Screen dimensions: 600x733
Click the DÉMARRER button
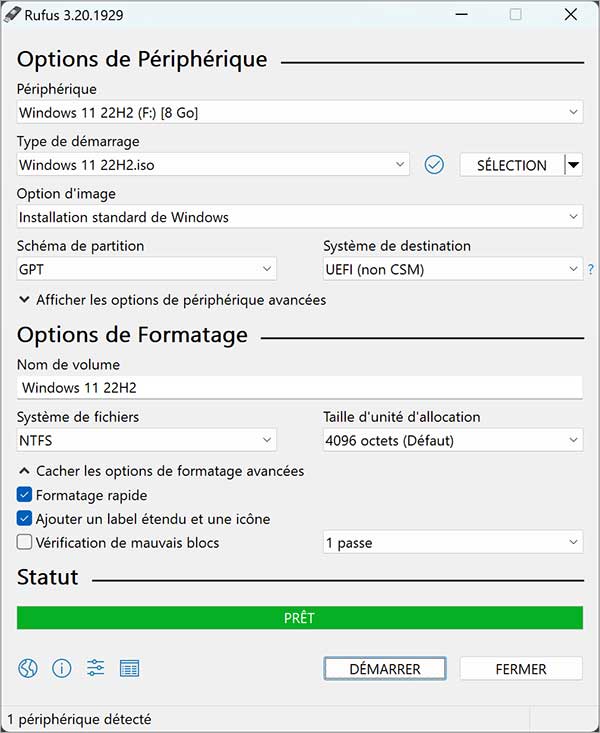[385, 668]
